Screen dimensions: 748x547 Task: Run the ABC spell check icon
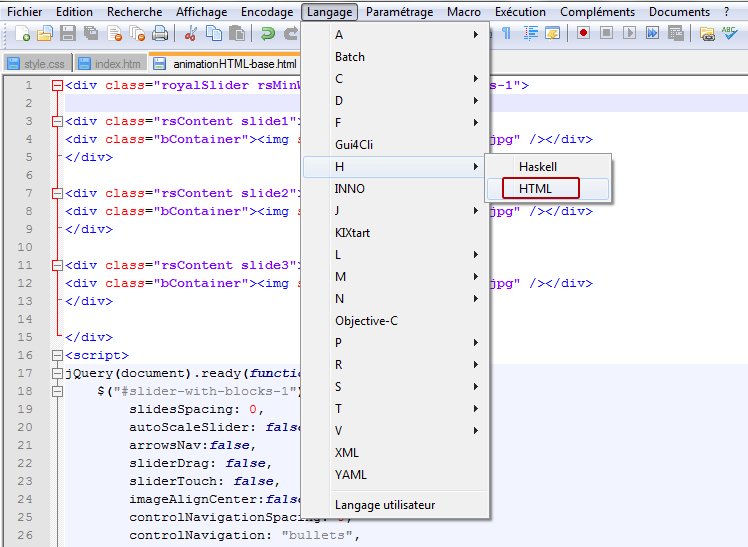[x=729, y=33]
